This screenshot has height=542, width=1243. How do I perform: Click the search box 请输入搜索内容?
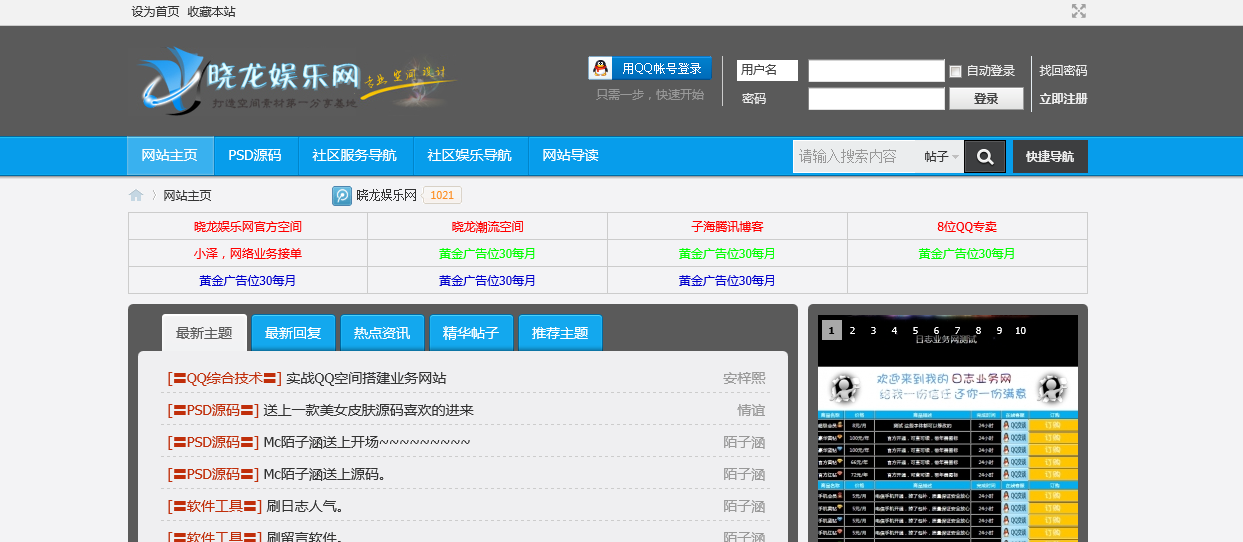click(x=855, y=157)
